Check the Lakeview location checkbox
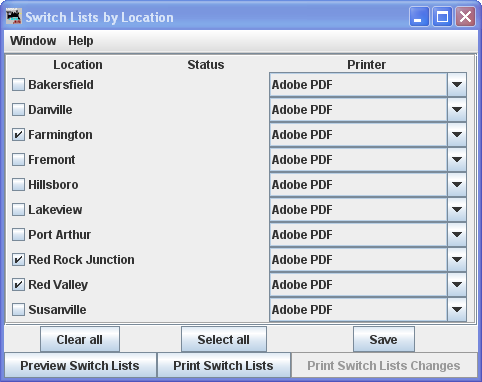Image resolution: width=482 pixels, height=382 pixels. tap(18, 210)
